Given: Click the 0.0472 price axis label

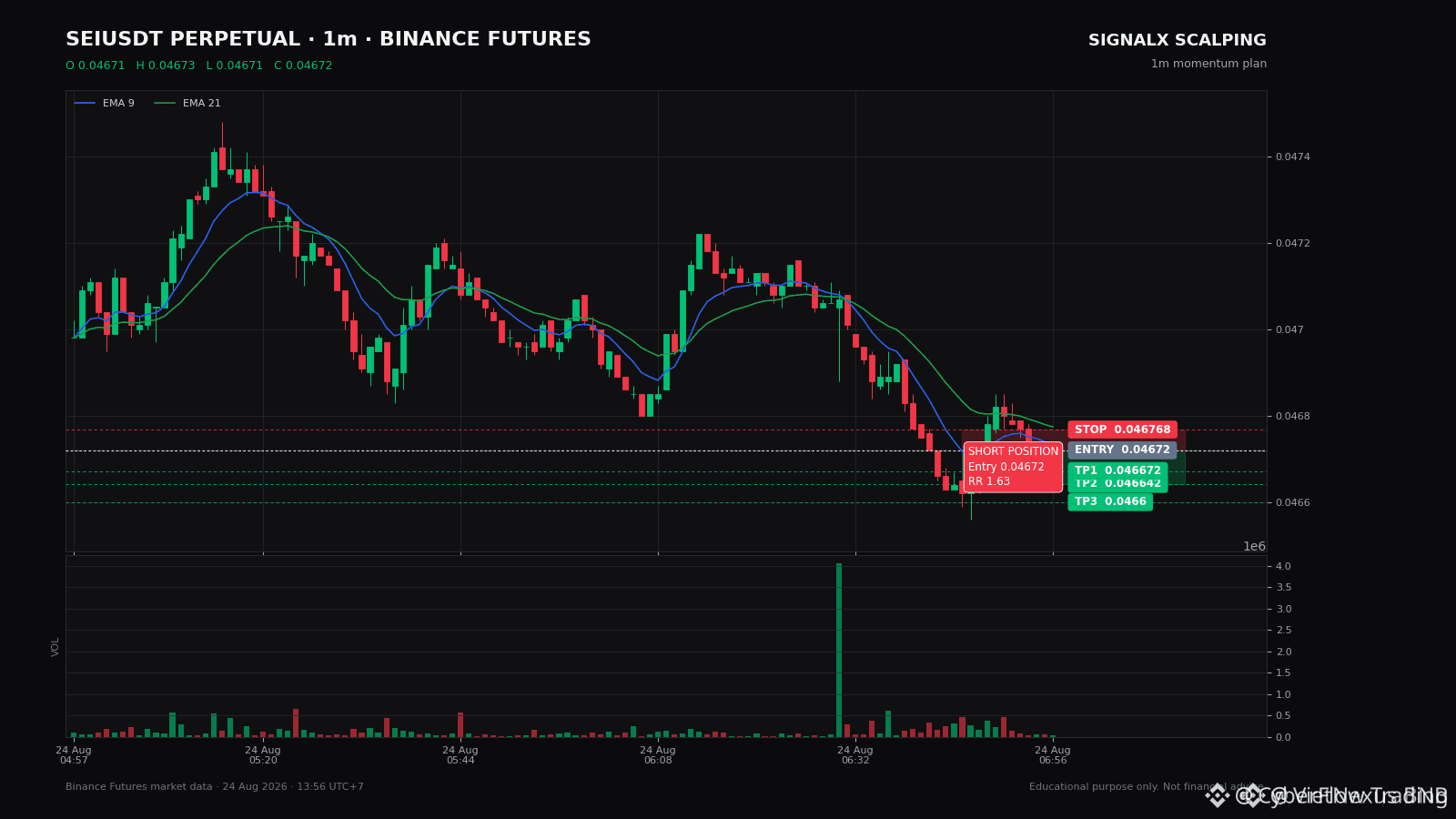Looking at the screenshot, I should [x=1292, y=244].
